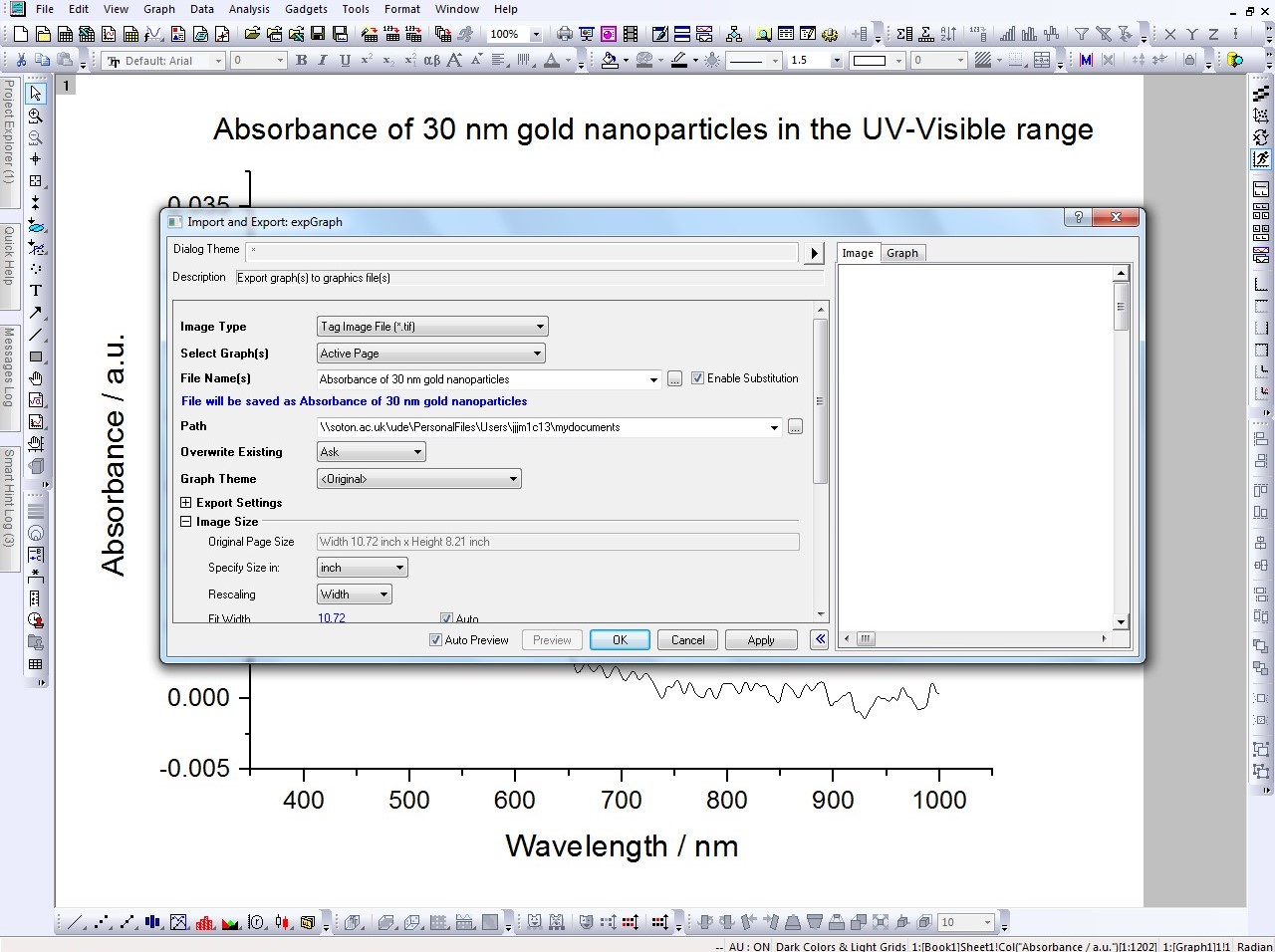Screen dimensions: 1275x952
Task: Click the Print icon in the toolbar
Action: [565, 34]
